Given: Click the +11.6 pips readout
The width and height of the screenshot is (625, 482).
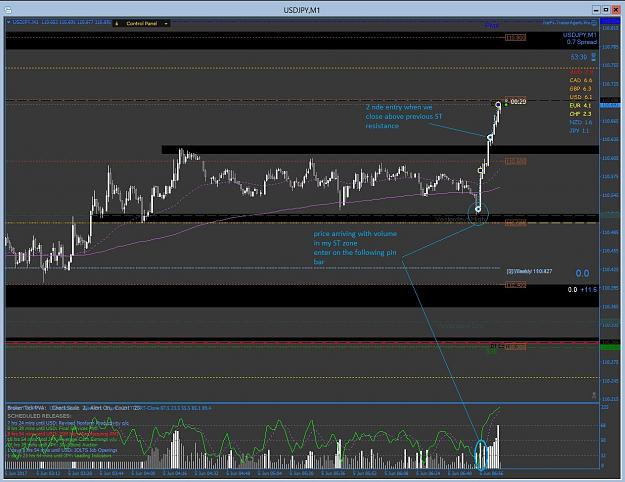Looking at the screenshot, I should (x=588, y=289).
